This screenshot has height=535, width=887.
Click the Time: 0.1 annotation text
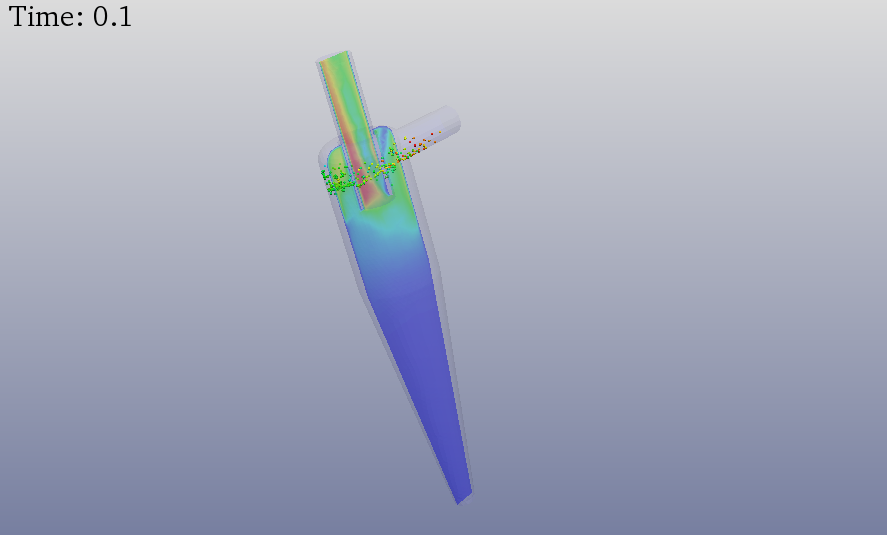[x=71, y=16]
